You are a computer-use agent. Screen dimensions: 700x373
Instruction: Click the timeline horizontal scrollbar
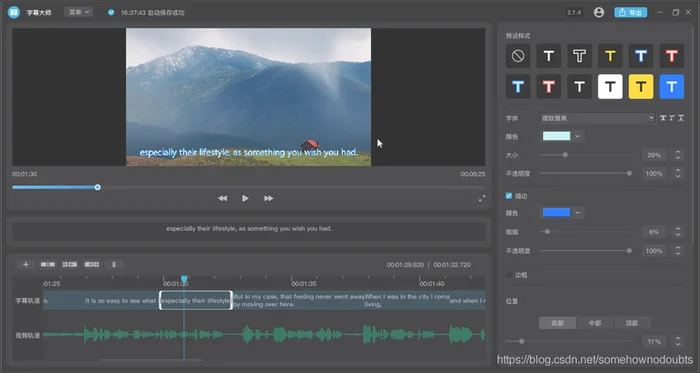(x=151, y=360)
